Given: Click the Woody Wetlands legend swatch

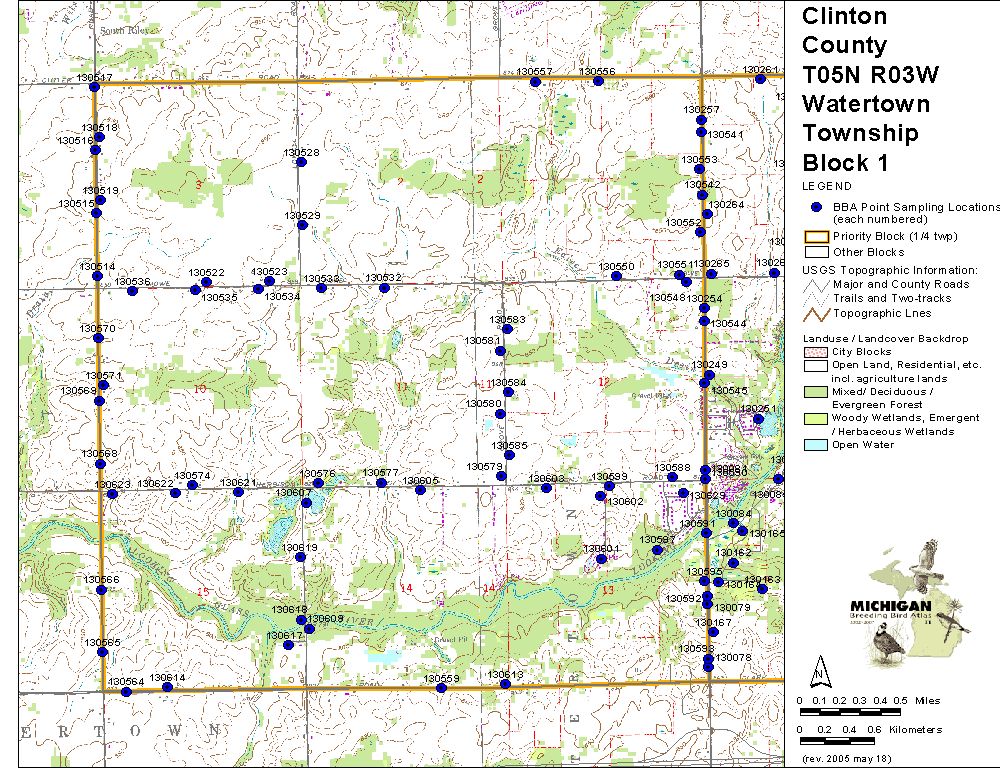Looking at the screenshot, I should 816,418.
